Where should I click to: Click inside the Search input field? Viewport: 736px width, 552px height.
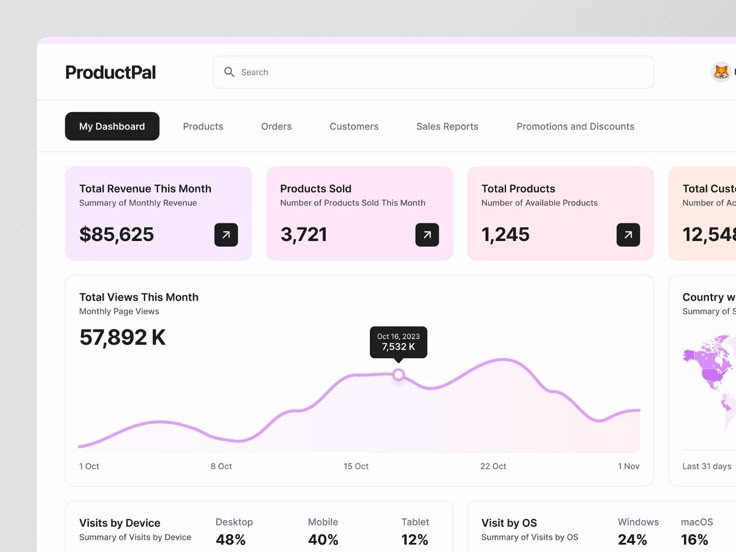440,72
